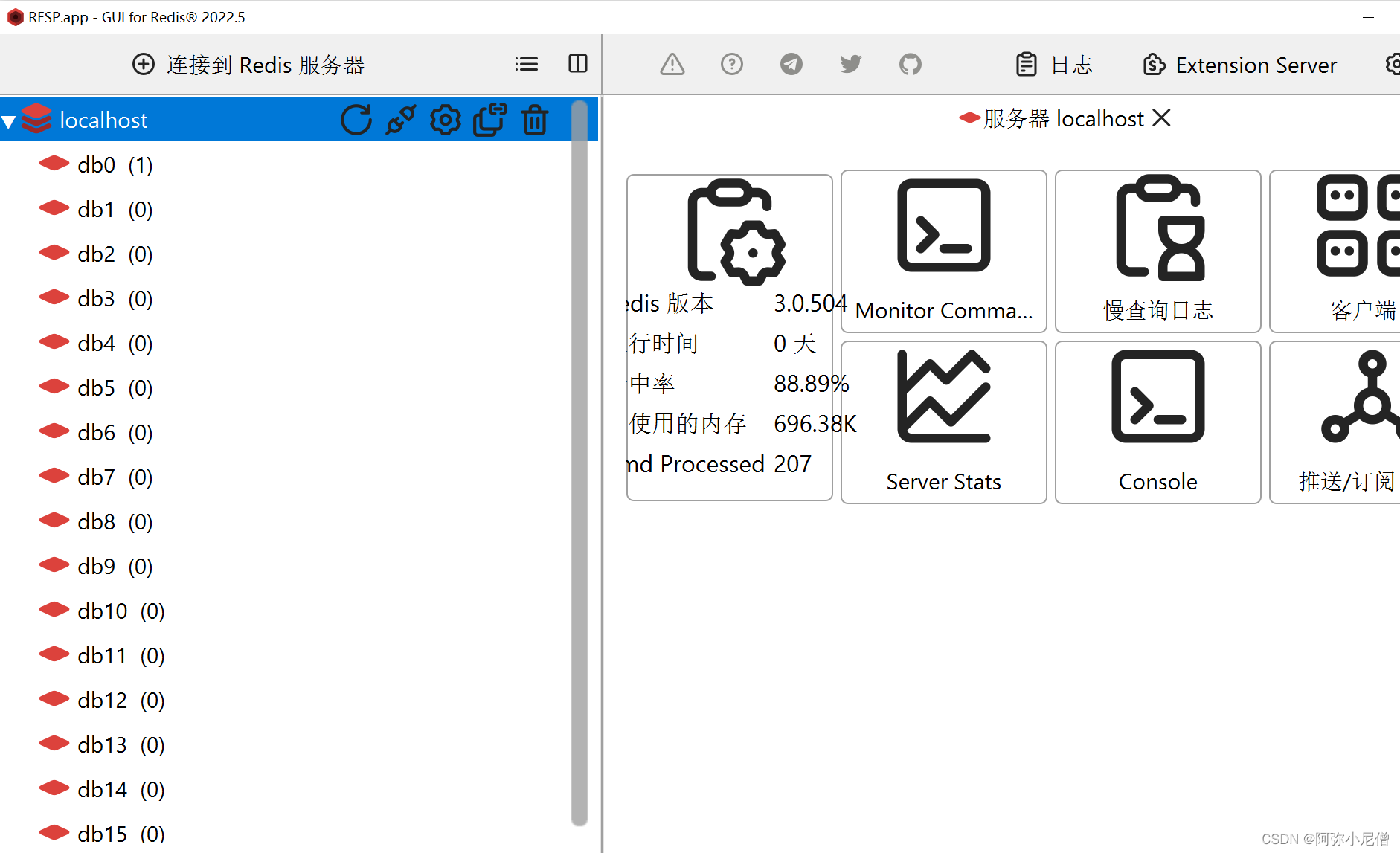This screenshot has height=853, width=1400.
Task: Open connection settings for localhost
Action: click(445, 119)
